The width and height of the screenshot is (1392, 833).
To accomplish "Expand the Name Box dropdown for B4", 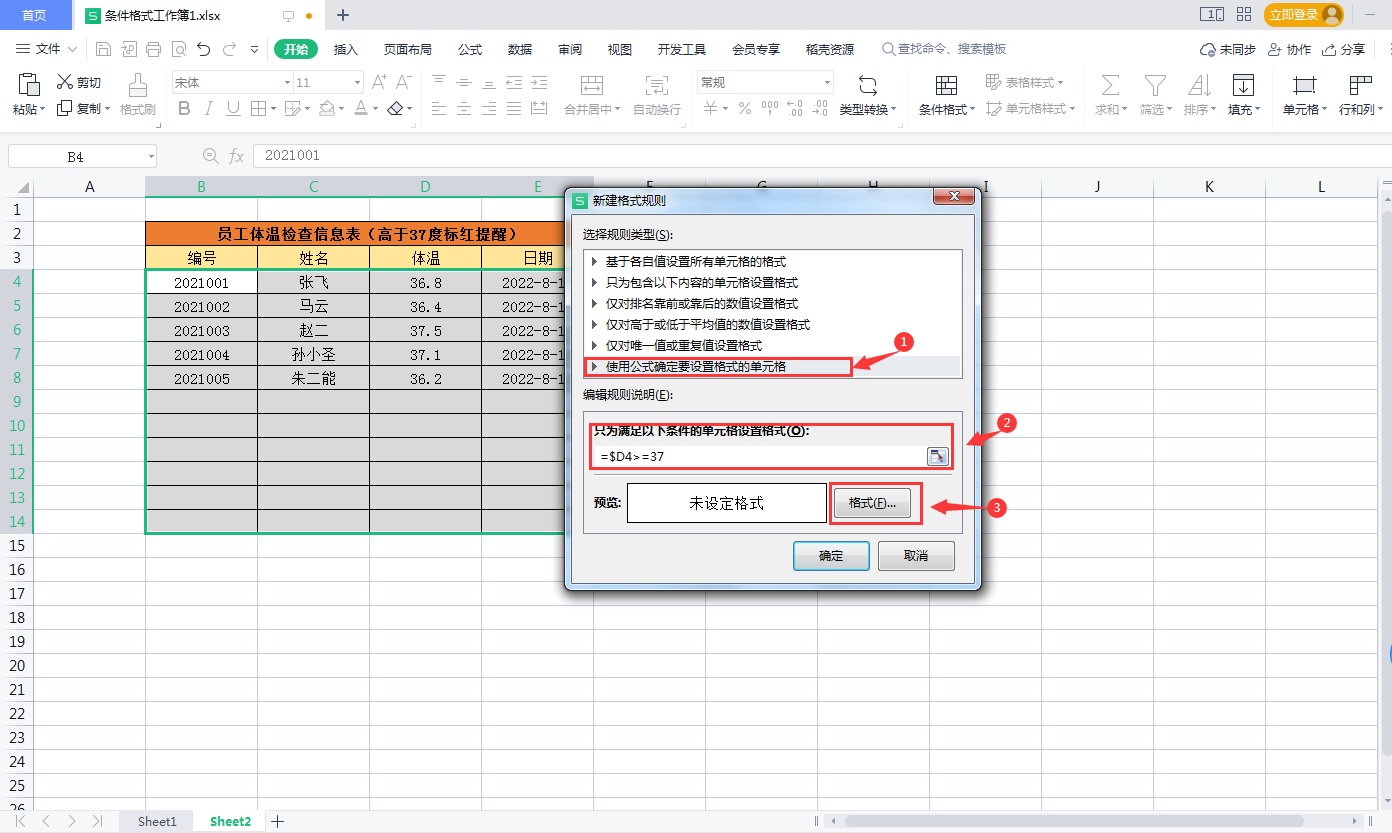I will pyautogui.click(x=151, y=156).
